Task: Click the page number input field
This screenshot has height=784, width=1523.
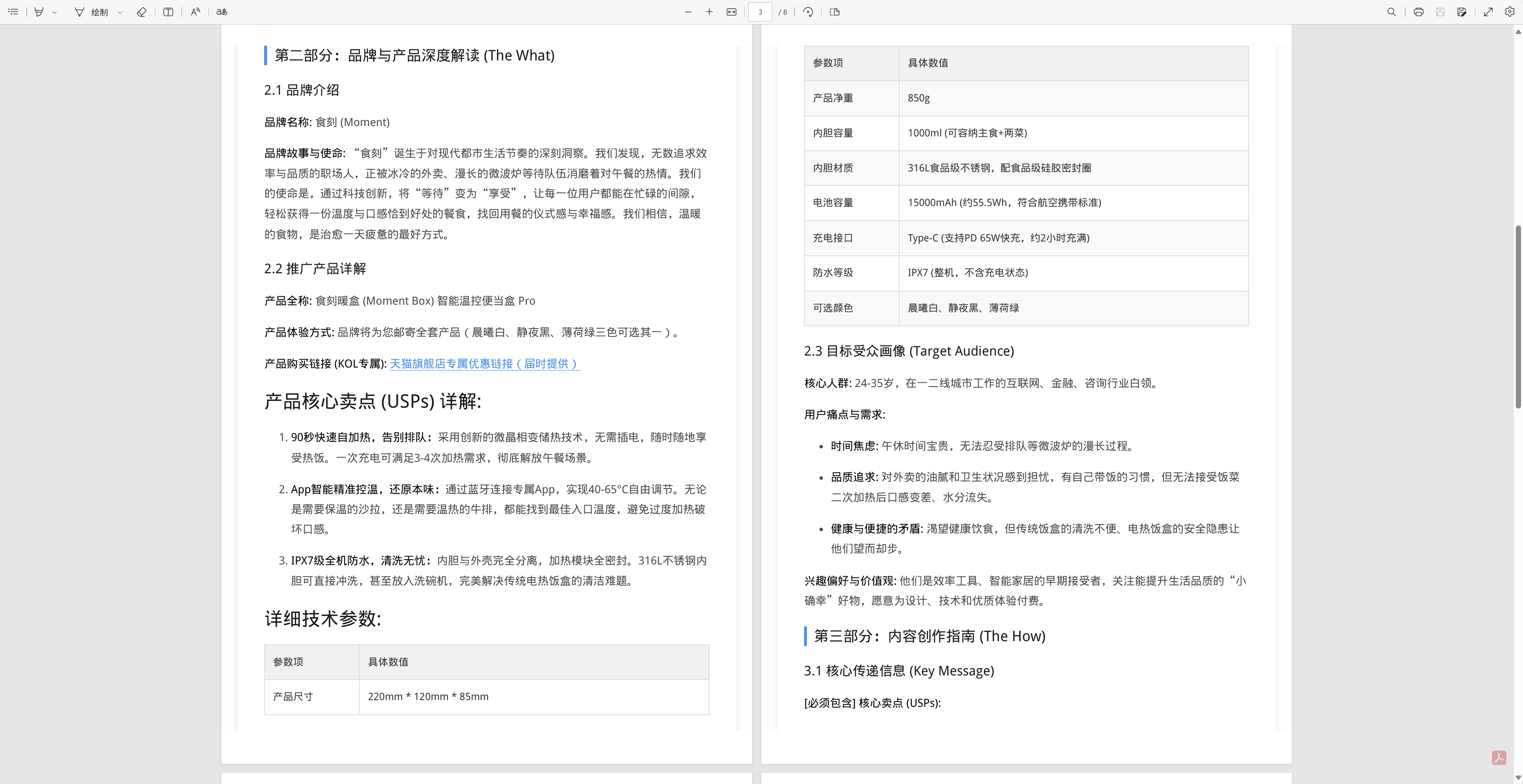Action: point(760,12)
